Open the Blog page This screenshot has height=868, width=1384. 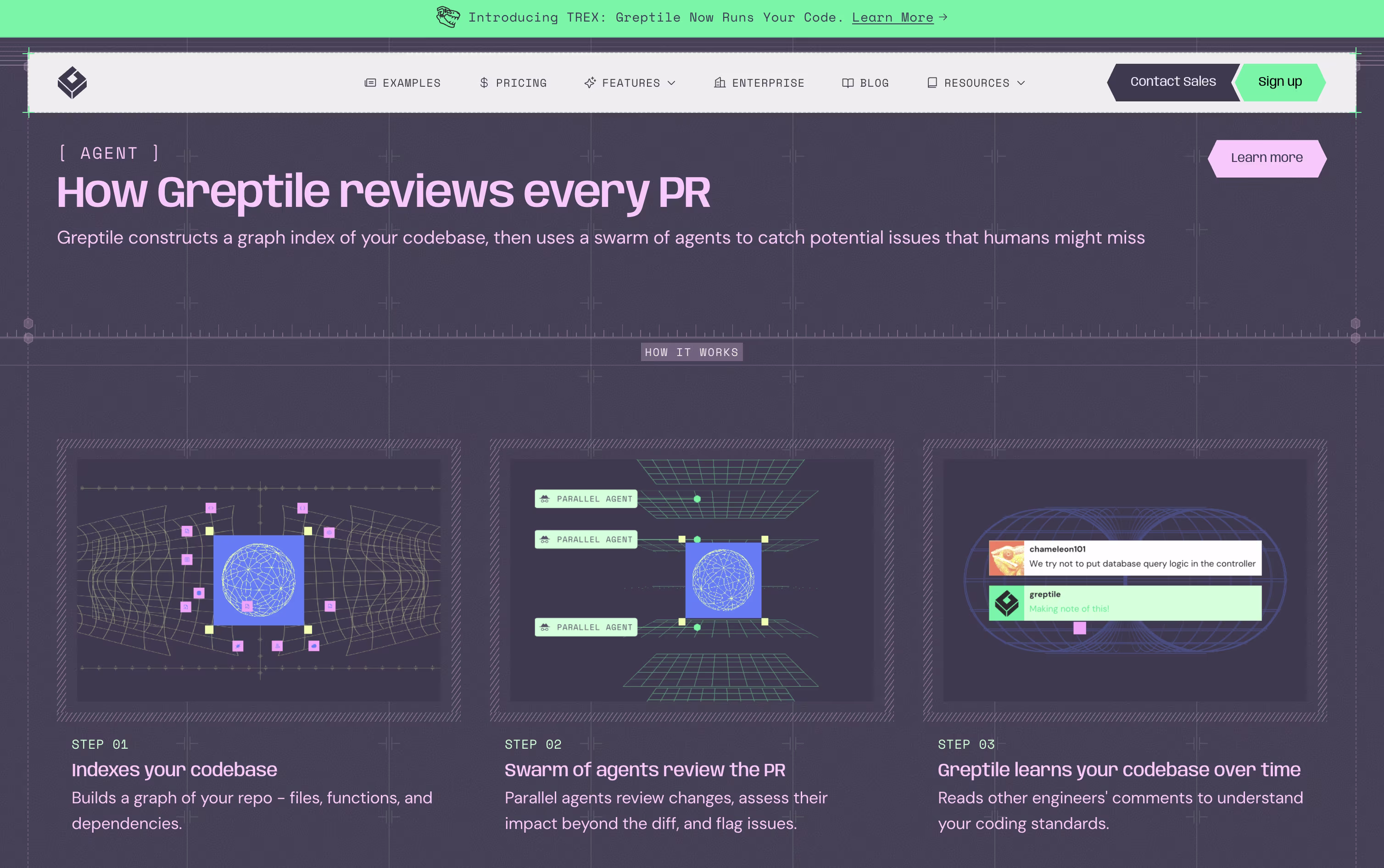865,83
